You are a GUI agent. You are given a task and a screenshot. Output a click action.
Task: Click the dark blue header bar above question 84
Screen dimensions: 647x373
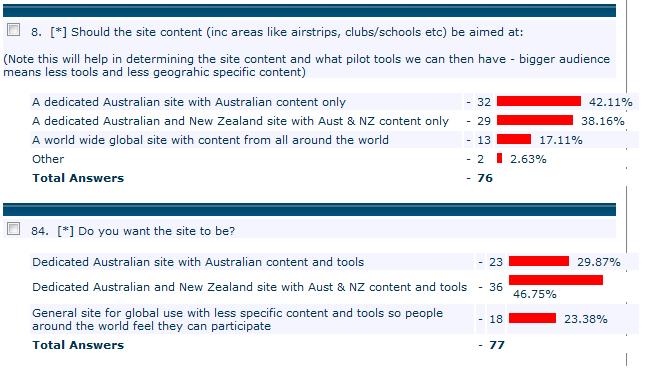309,209
